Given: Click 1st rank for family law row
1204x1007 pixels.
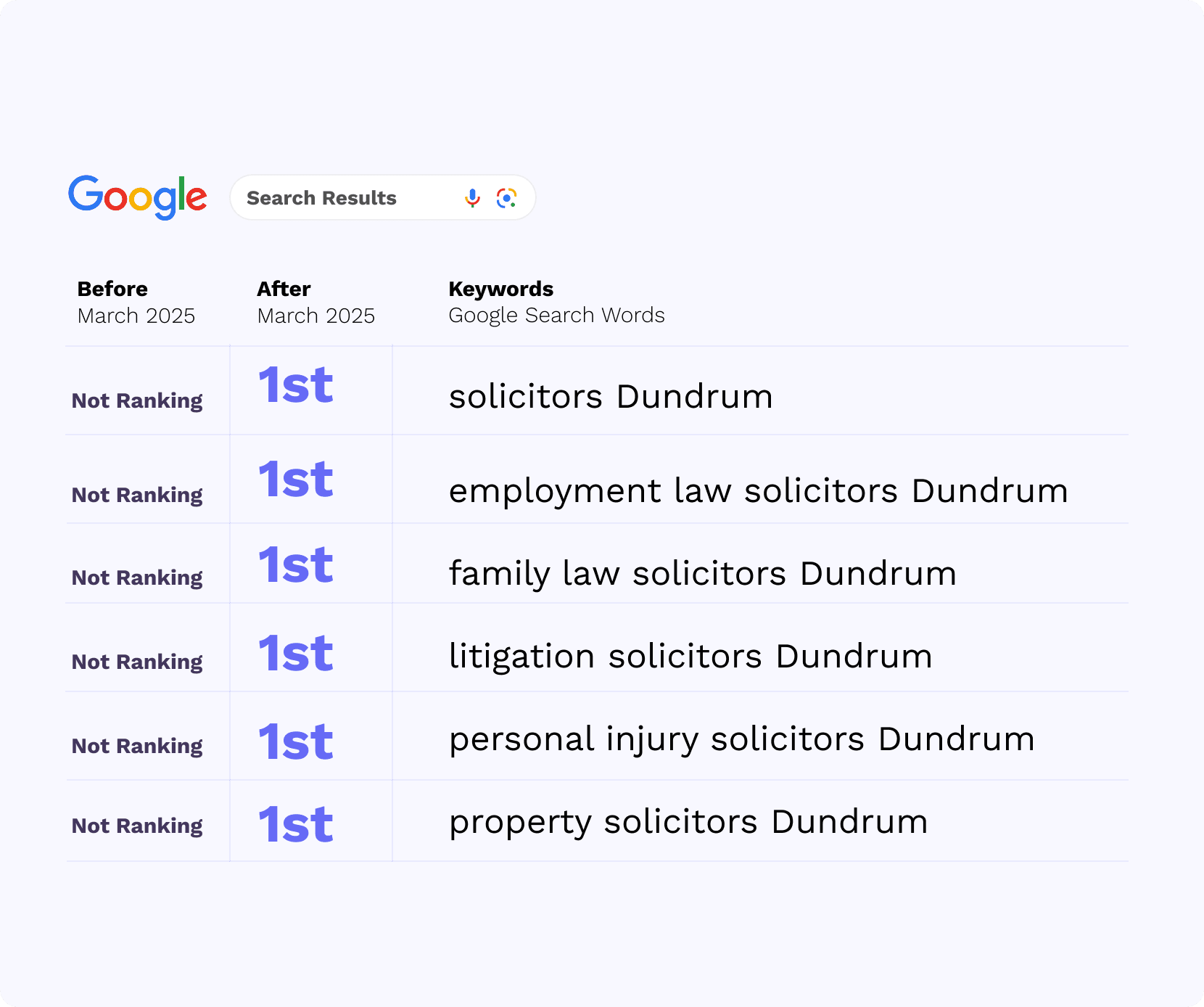Looking at the screenshot, I should tap(296, 565).
